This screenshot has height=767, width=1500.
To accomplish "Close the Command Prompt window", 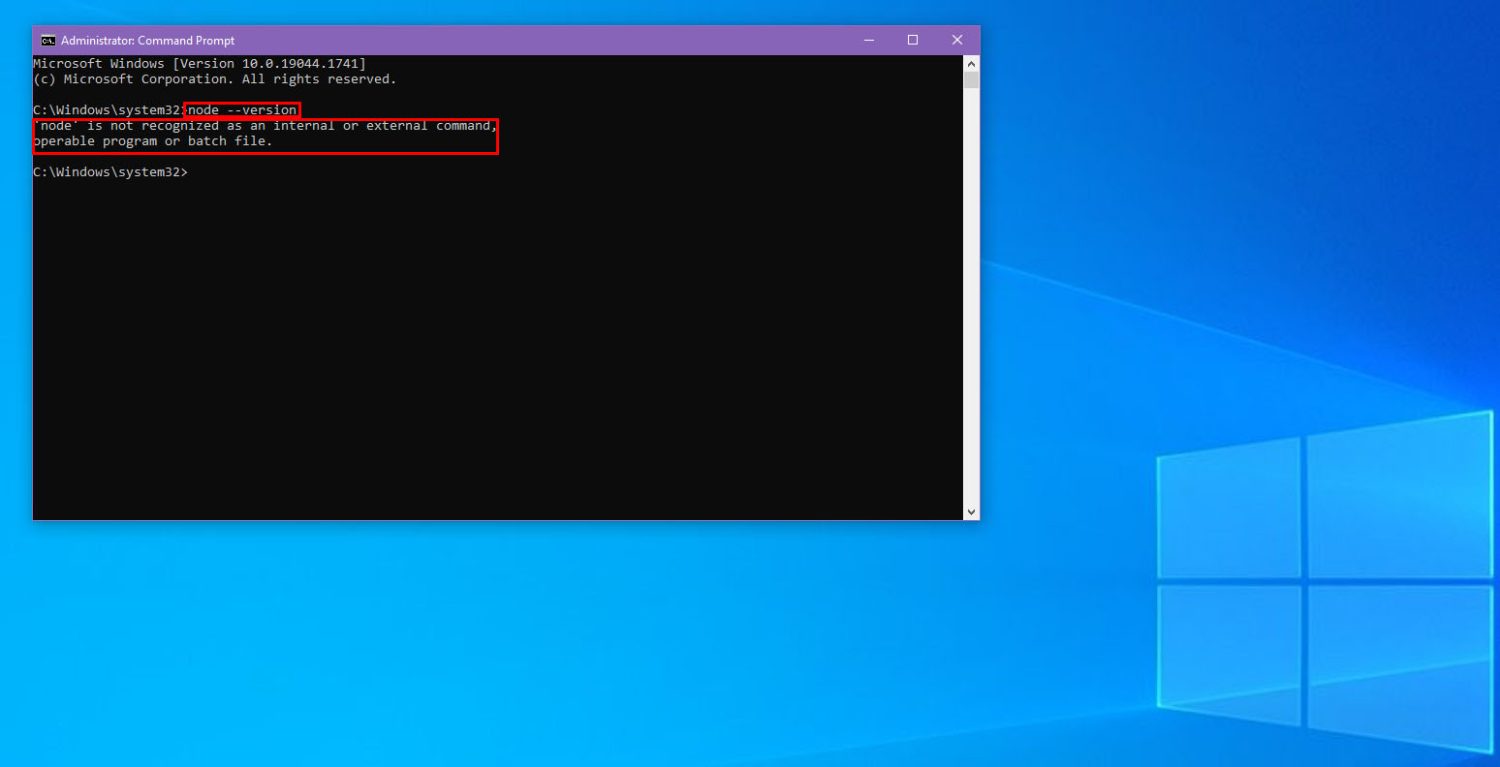I will [957, 40].
